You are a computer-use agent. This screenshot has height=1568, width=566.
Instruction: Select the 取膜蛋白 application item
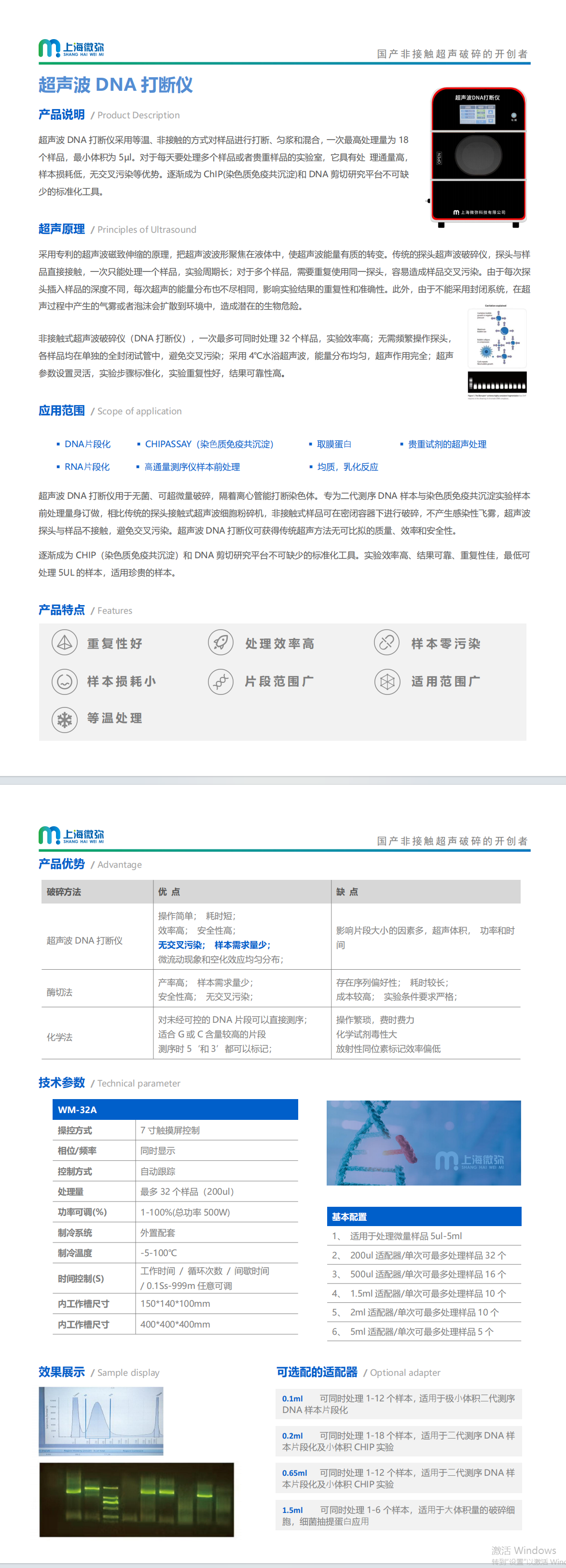tap(334, 444)
